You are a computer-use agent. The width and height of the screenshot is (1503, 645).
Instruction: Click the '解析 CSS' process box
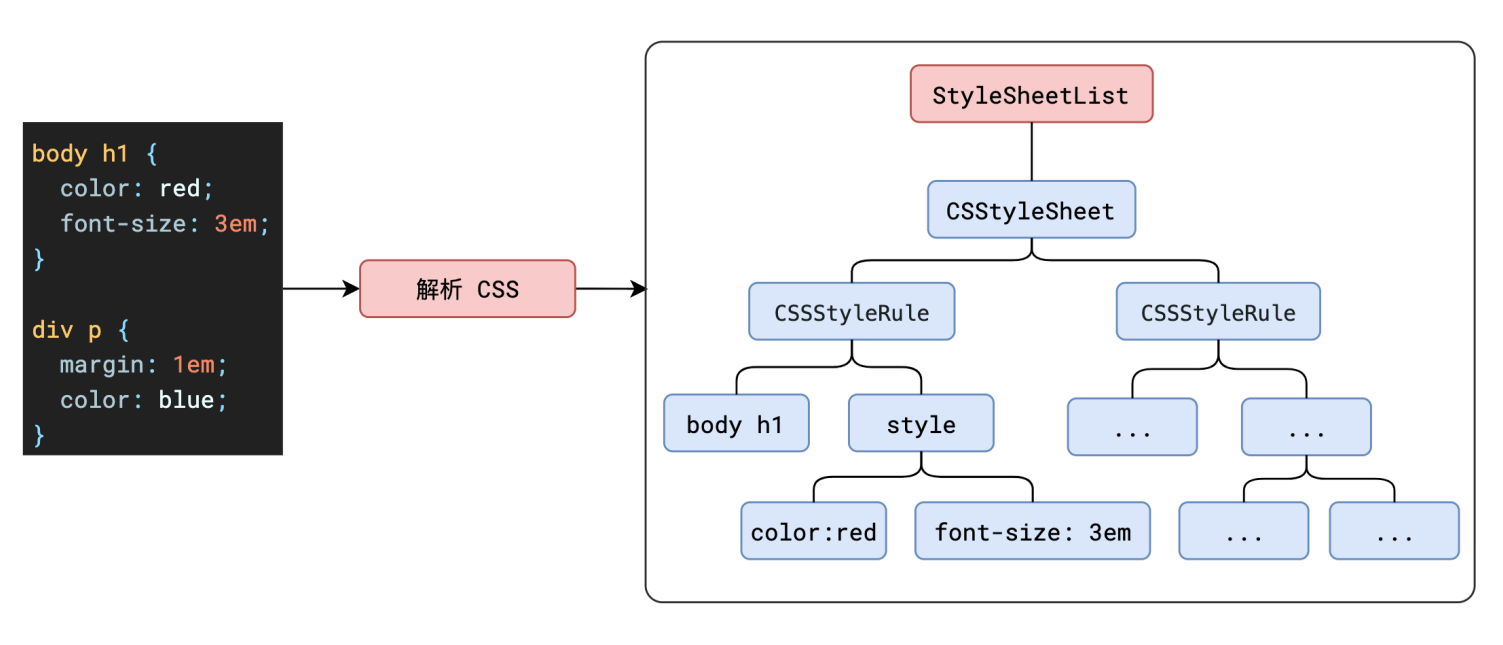[x=467, y=288]
